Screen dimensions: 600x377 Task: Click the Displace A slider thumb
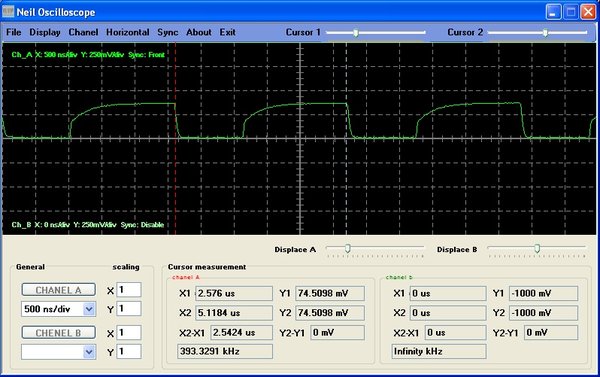(347, 248)
